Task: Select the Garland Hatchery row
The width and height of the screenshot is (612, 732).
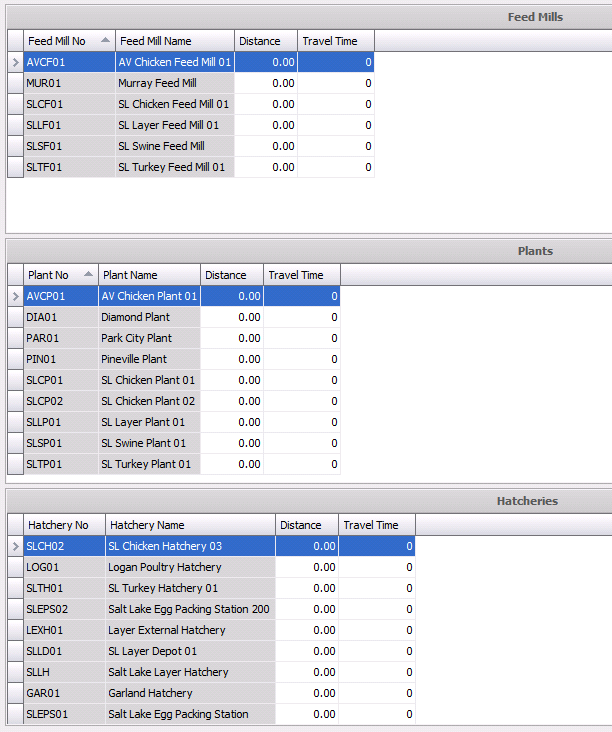Action: [x=190, y=693]
